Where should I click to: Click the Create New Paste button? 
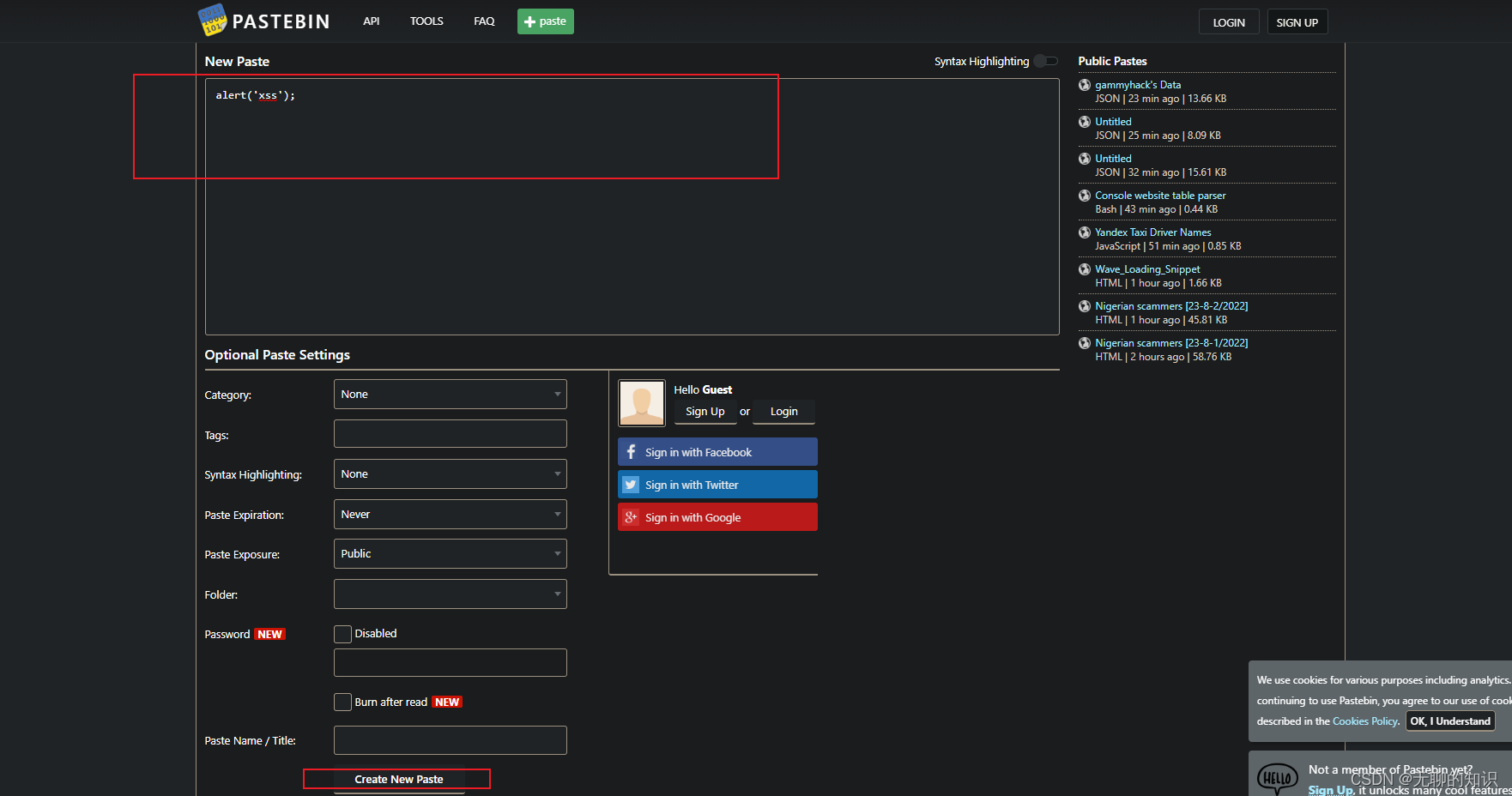coord(399,779)
